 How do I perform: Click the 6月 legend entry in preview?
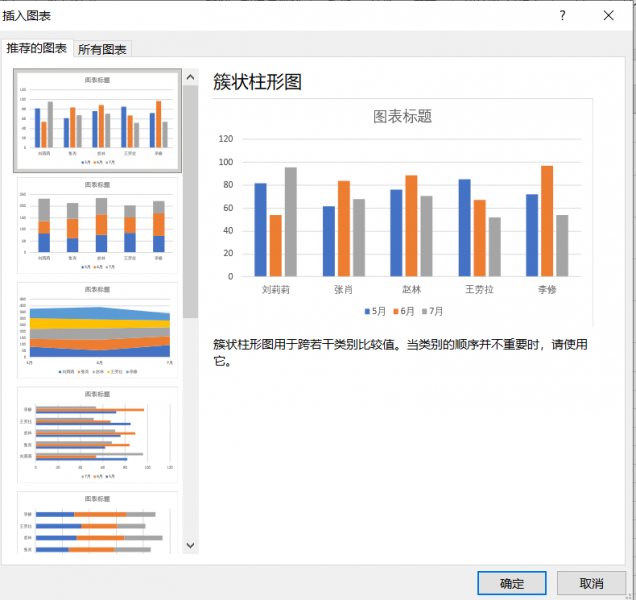click(405, 311)
